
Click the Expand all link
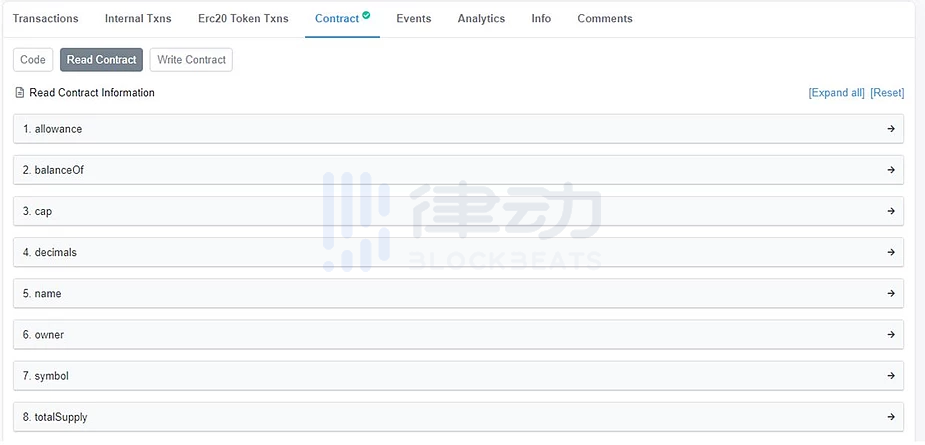836,93
